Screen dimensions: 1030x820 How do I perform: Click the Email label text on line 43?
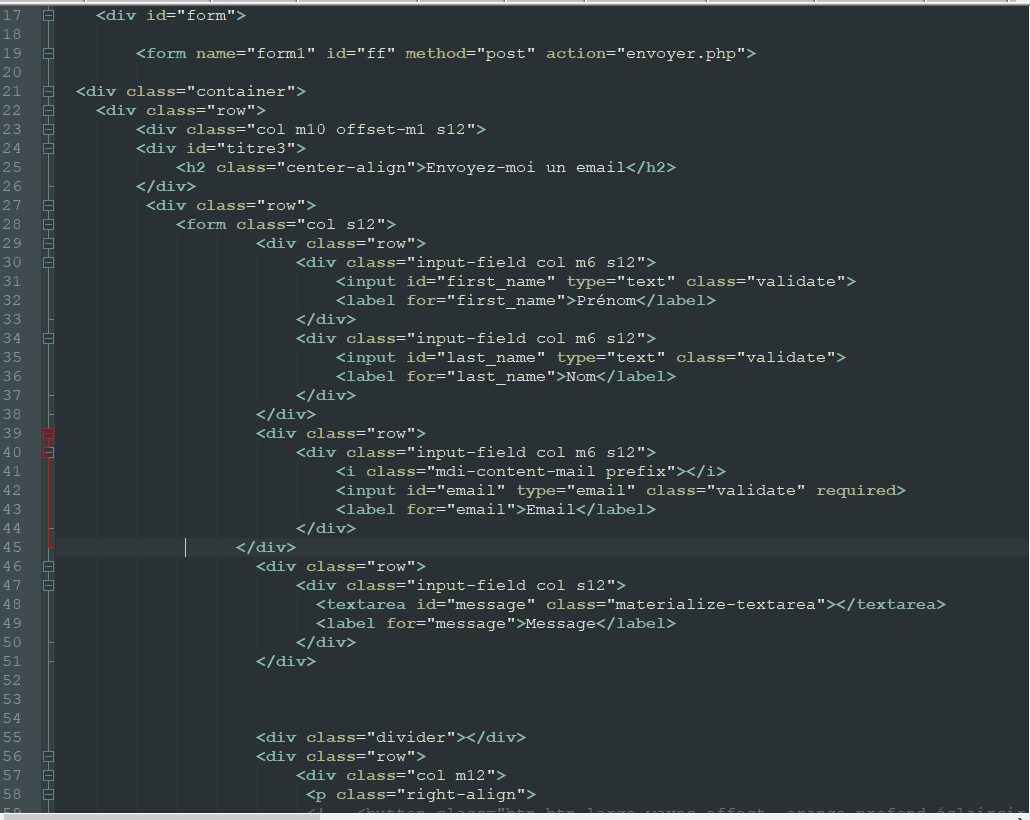(551, 510)
